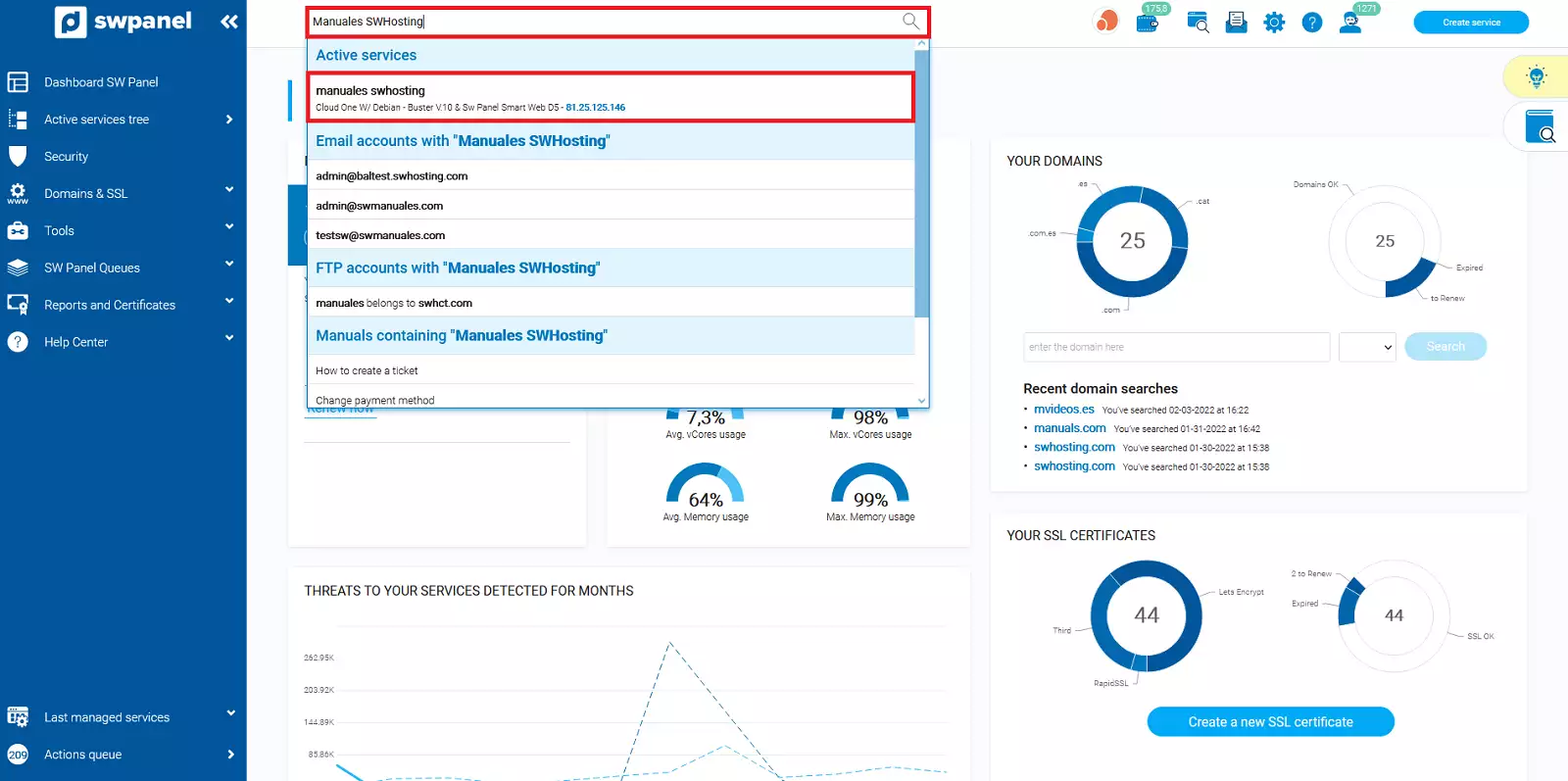Open the settings gear icon
1568x781 pixels.
(1274, 23)
